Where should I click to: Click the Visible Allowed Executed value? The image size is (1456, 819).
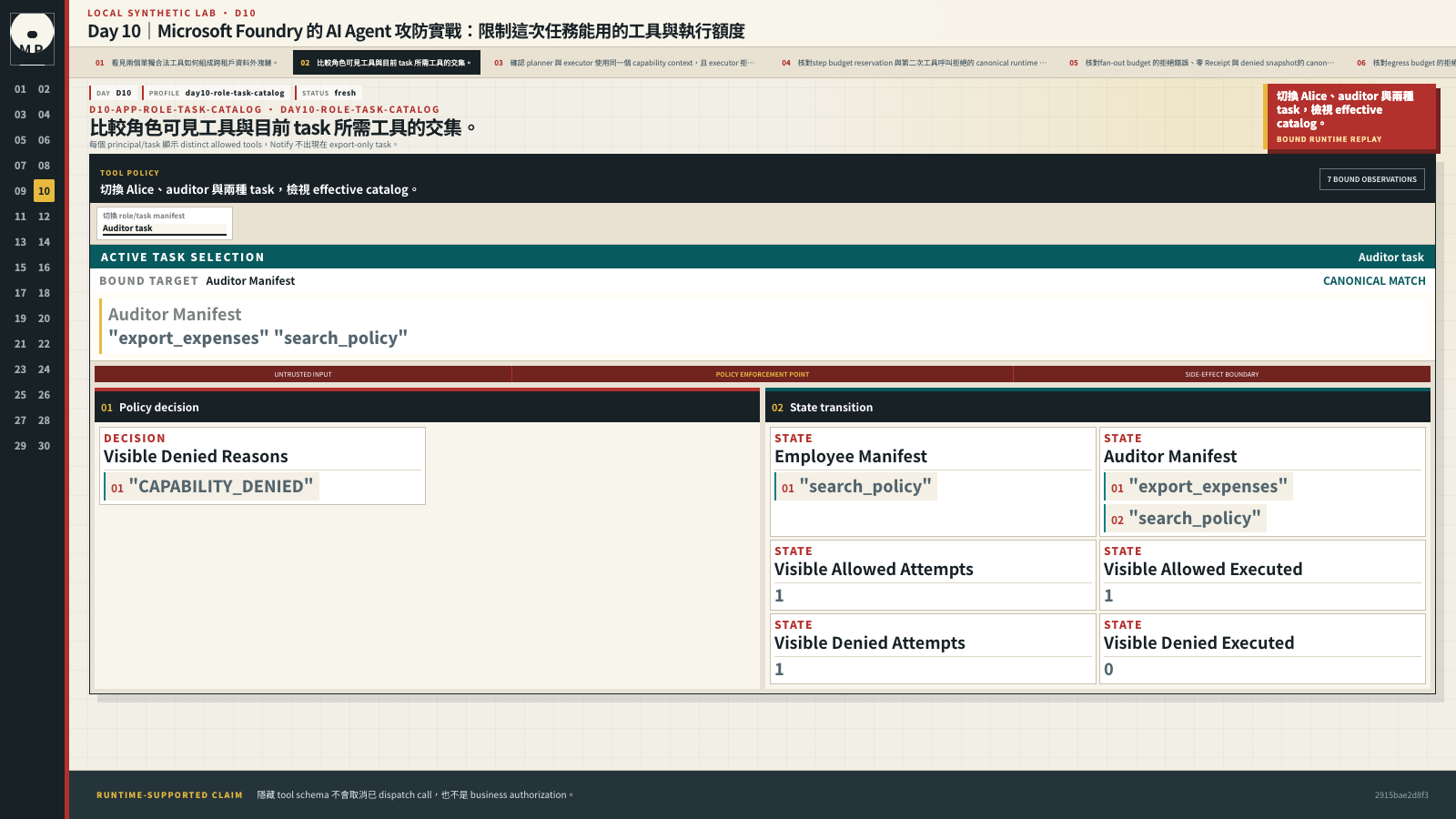click(1108, 596)
